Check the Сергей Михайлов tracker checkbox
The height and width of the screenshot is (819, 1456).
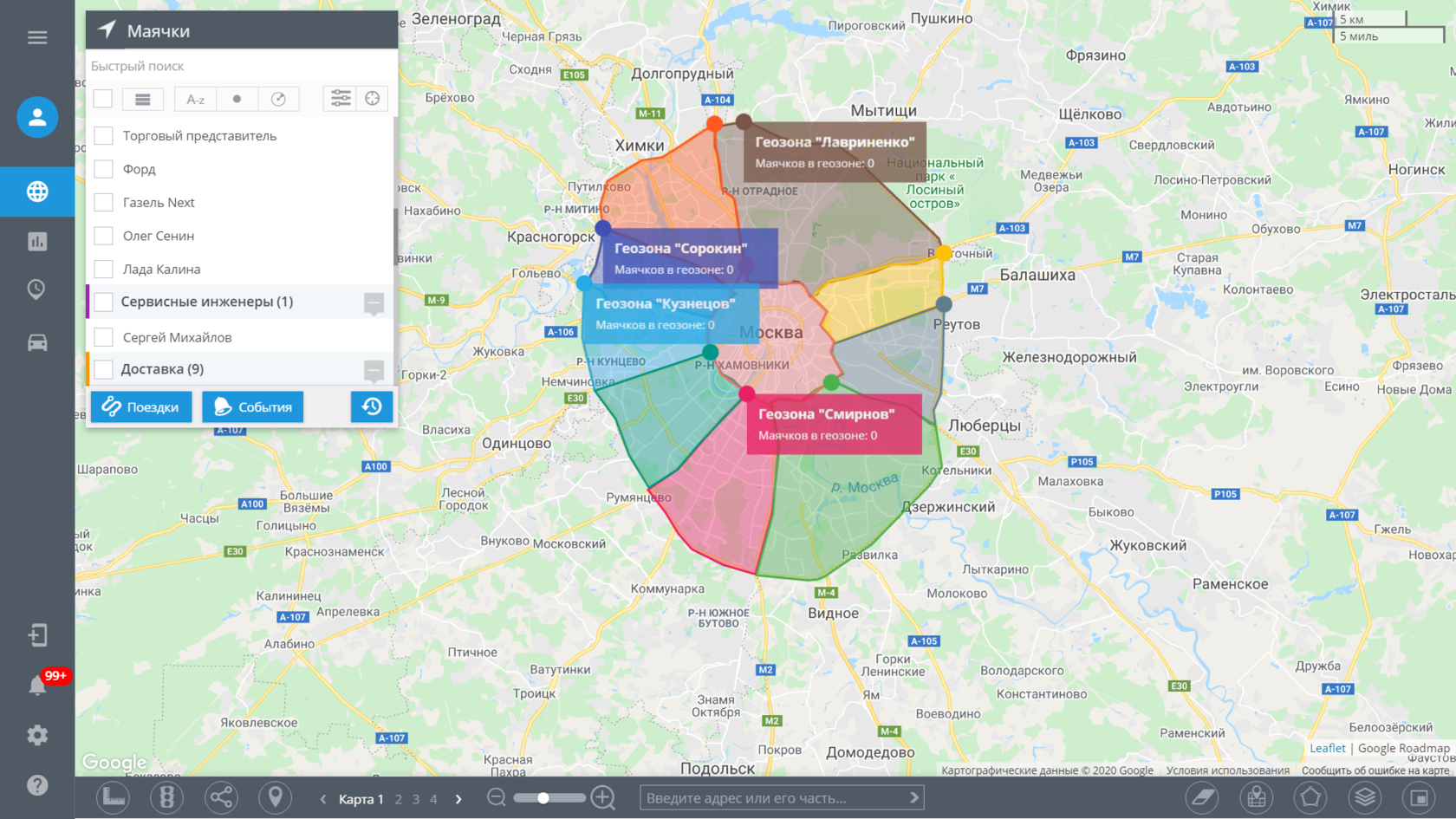click(103, 337)
